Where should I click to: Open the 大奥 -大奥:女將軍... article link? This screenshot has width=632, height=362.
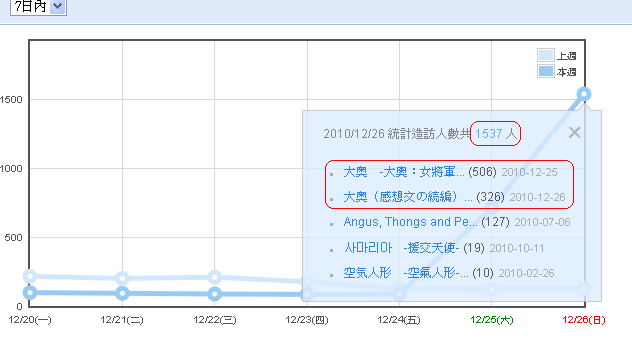[x=404, y=172]
